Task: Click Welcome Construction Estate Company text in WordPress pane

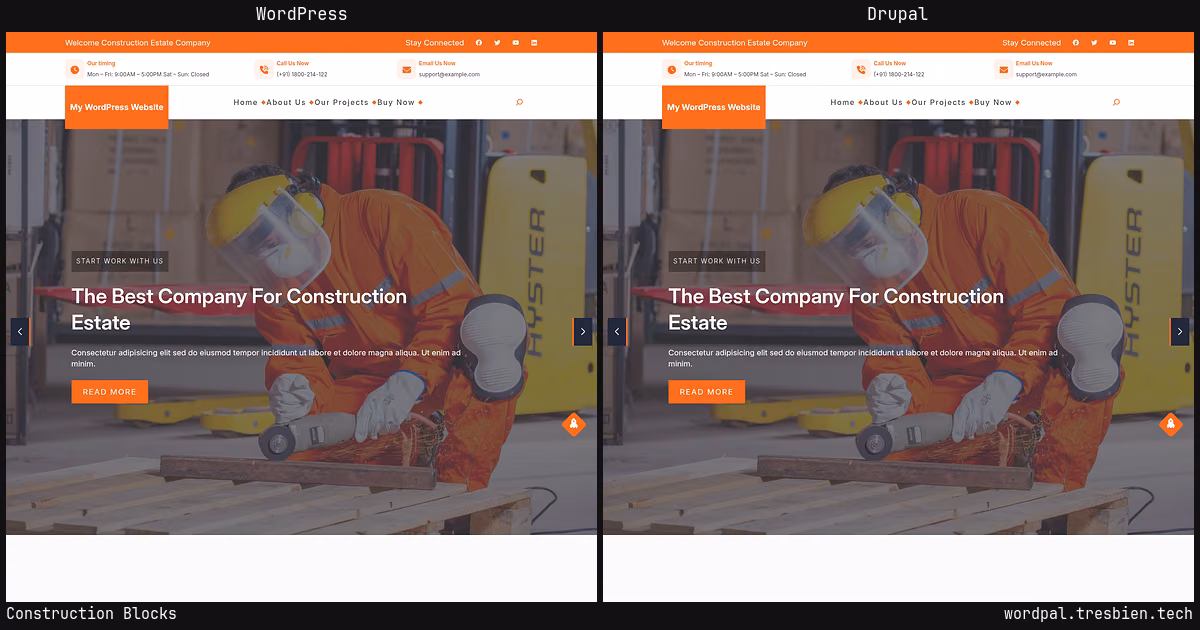Action: 138,43
